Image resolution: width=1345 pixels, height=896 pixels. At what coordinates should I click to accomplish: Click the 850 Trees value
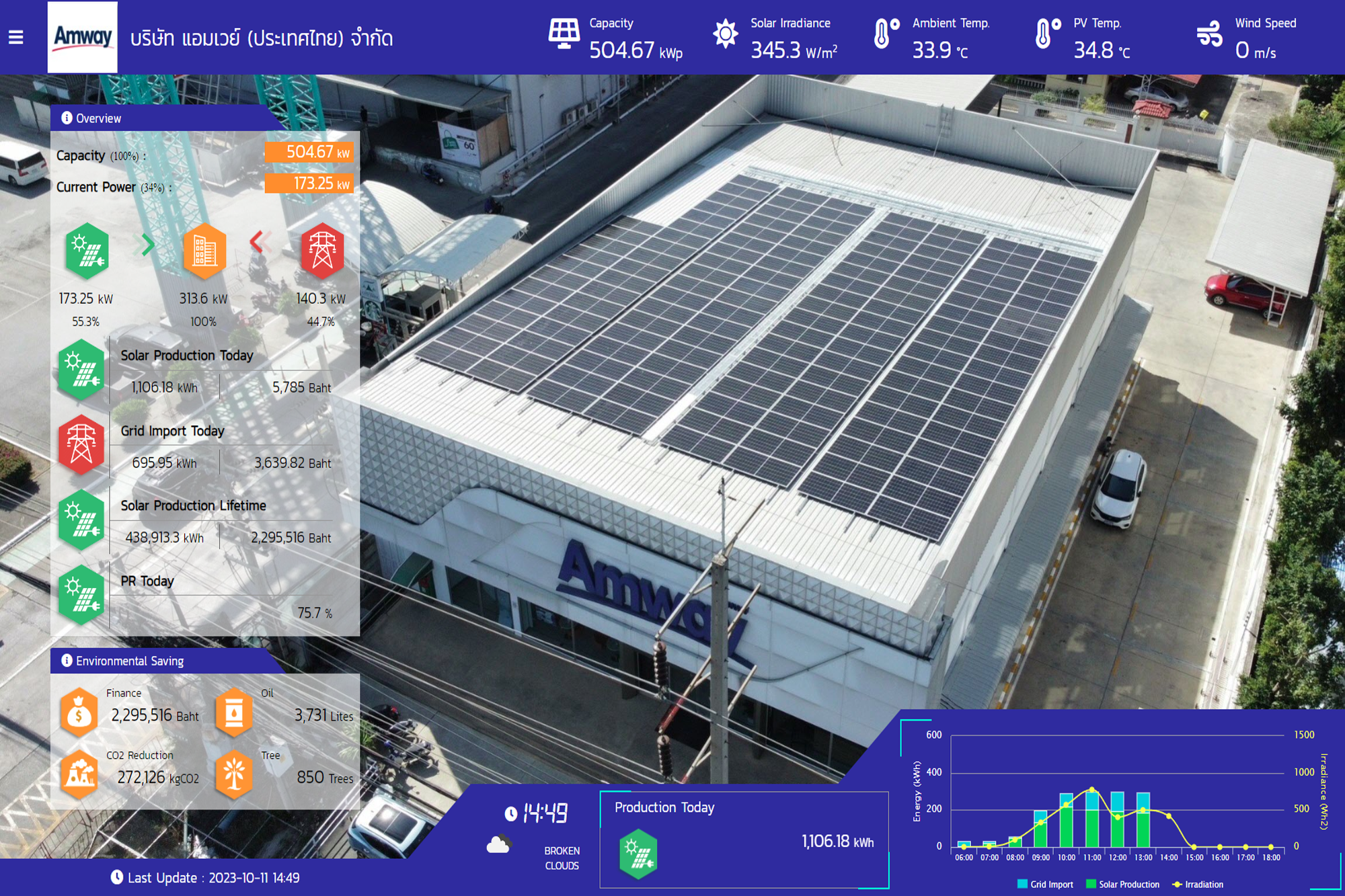(325, 778)
